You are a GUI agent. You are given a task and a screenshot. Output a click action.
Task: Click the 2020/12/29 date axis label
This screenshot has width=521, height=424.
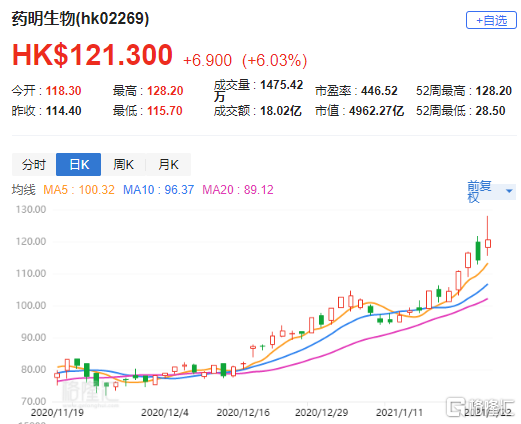[321, 413]
